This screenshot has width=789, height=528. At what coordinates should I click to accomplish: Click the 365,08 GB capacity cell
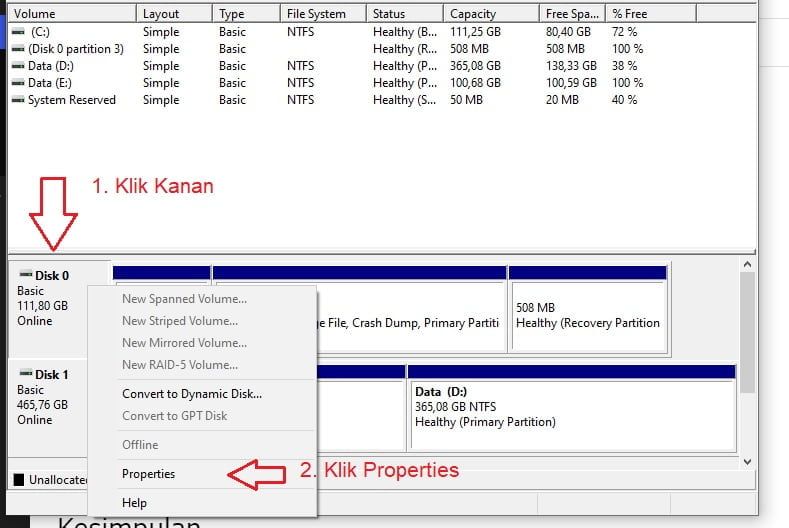coord(476,66)
